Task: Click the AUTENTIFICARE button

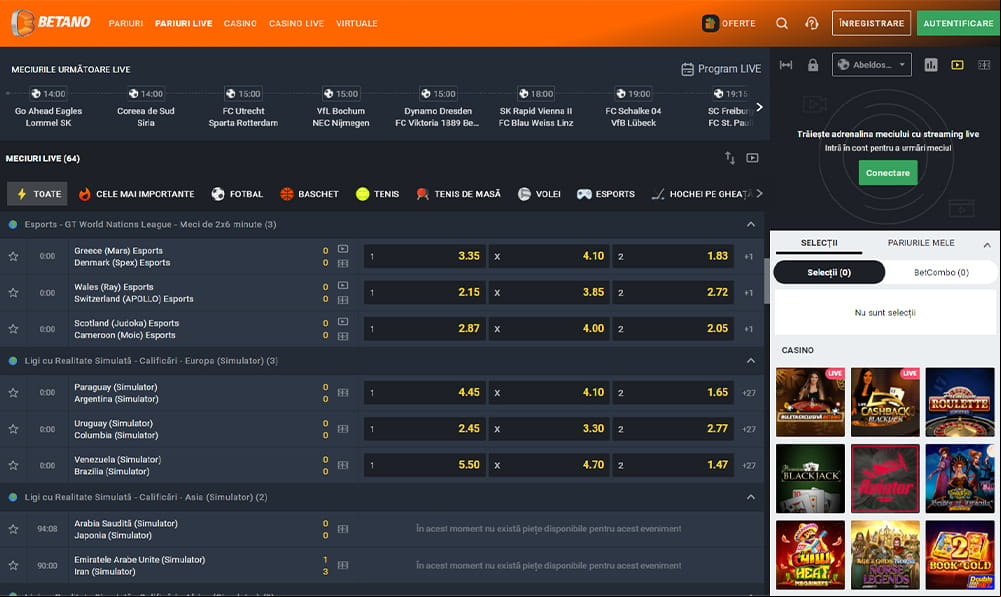Action: [x=958, y=24]
